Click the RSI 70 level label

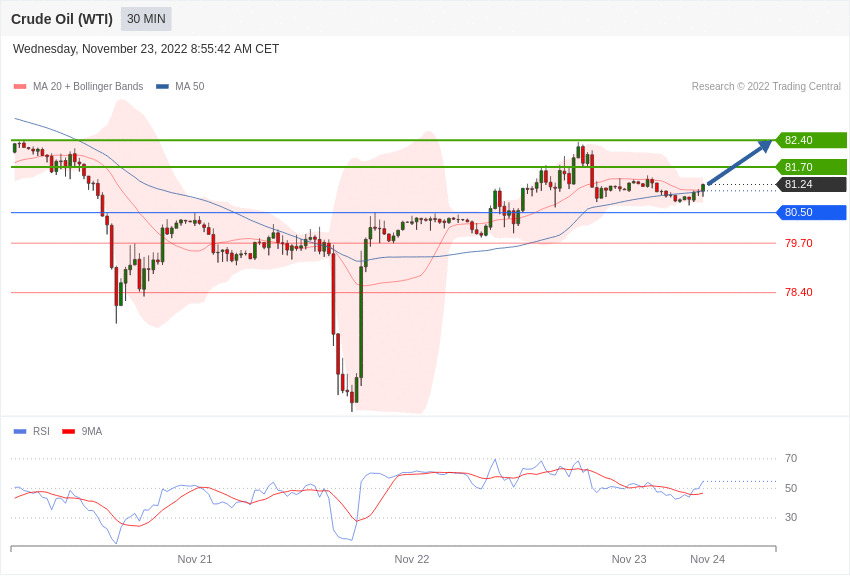click(791, 458)
